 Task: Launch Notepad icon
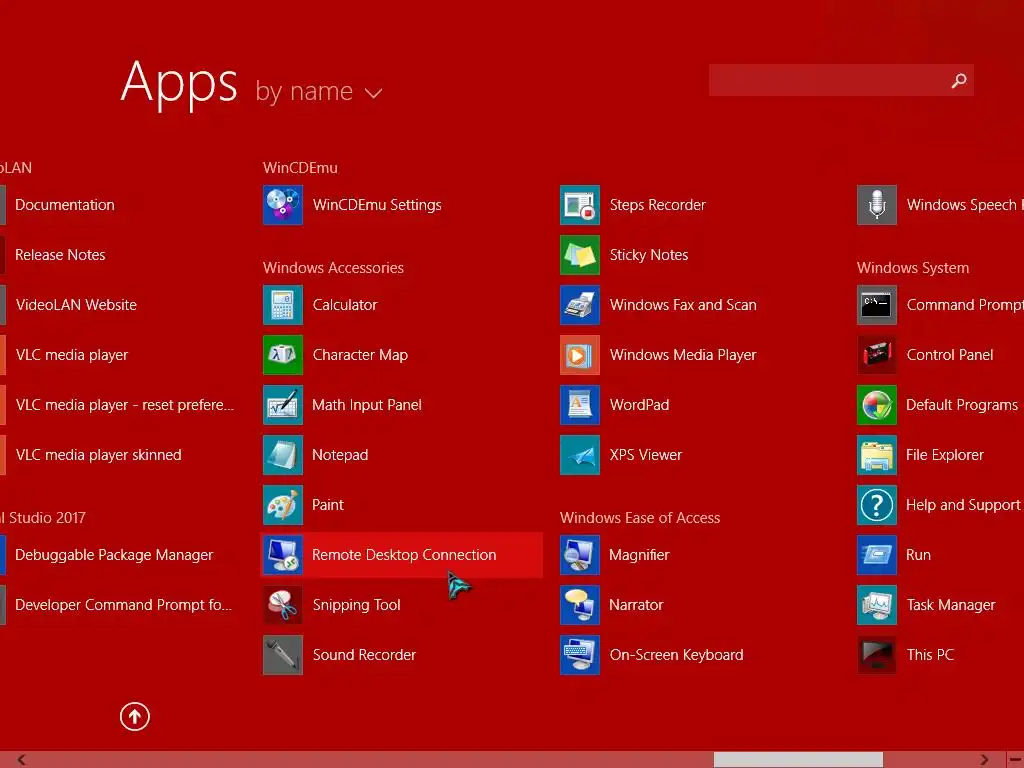coord(283,455)
